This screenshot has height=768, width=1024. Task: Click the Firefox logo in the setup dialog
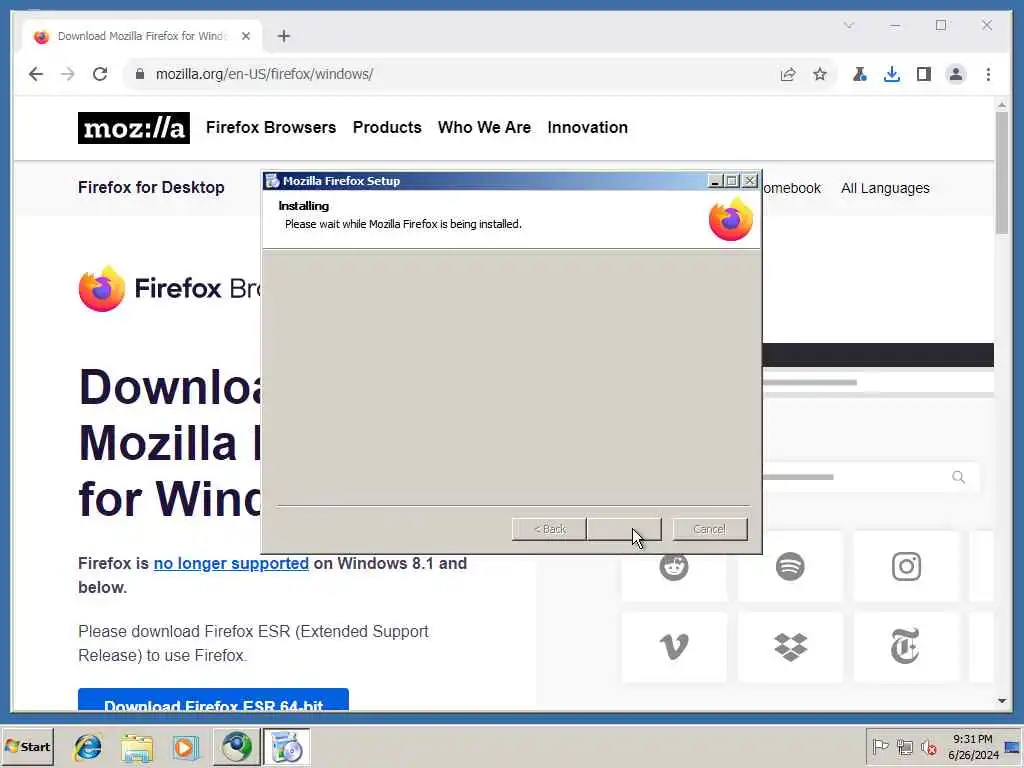731,219
